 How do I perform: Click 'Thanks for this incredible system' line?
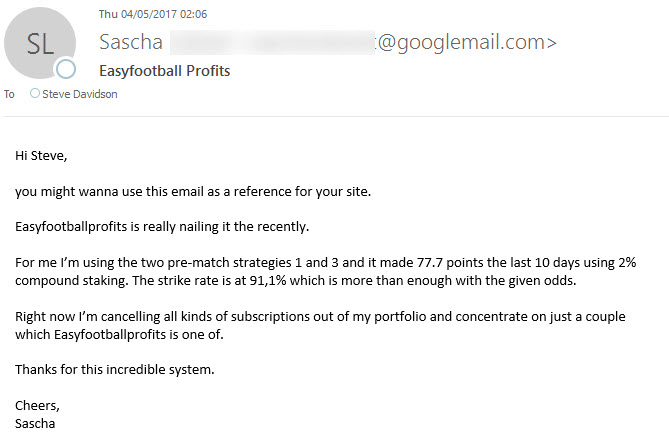click(x=115, y=369)
